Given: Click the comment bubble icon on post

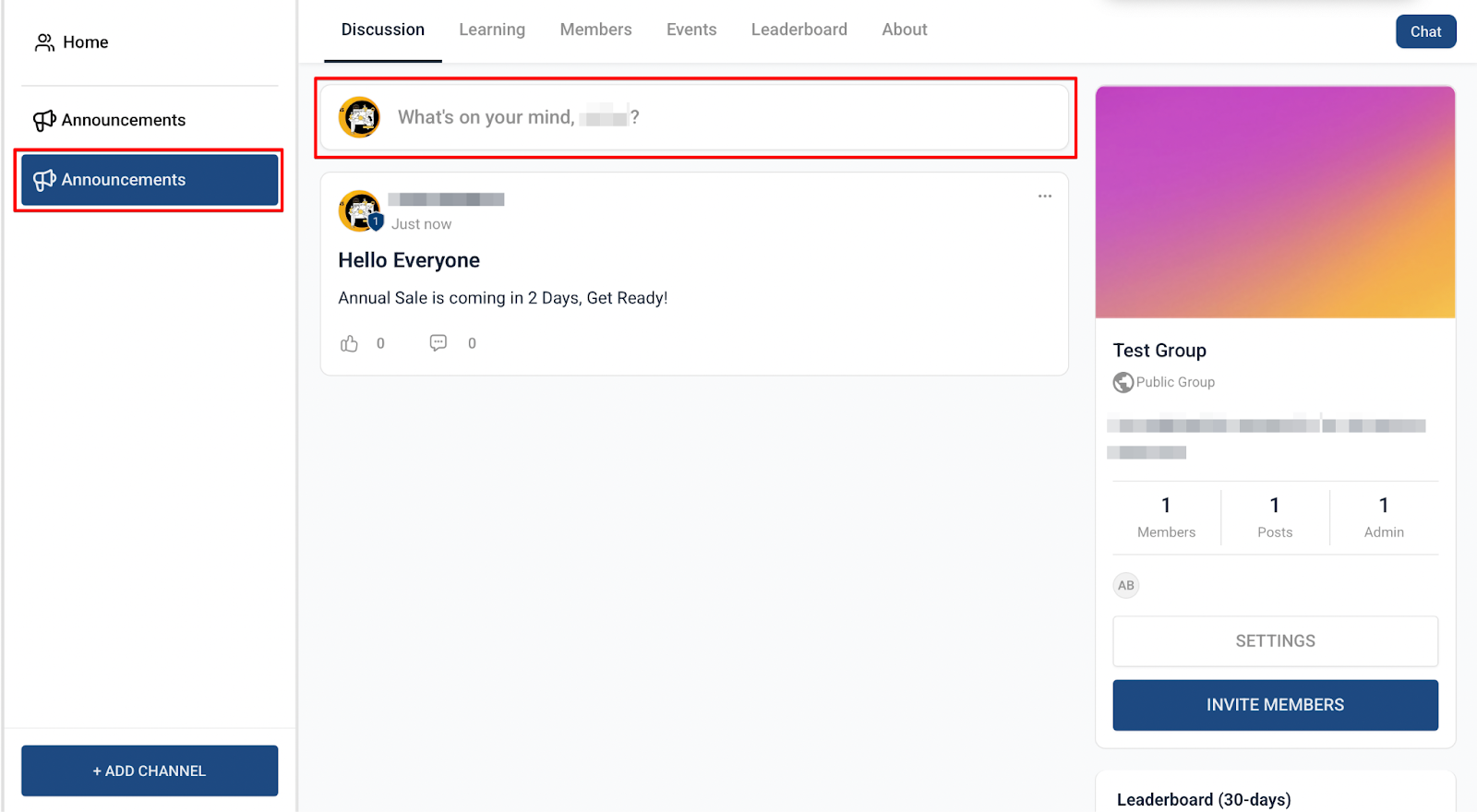Looking at the screenshot, I should (438, 343).
